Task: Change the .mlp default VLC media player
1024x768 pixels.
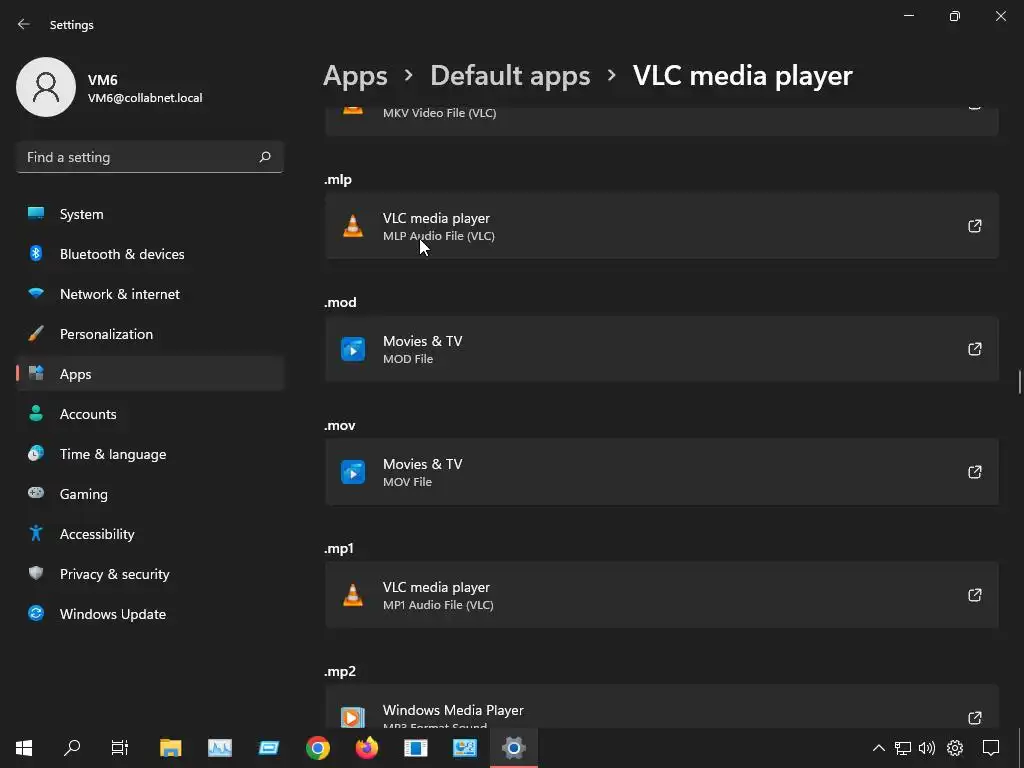Action: pos(662,226)
